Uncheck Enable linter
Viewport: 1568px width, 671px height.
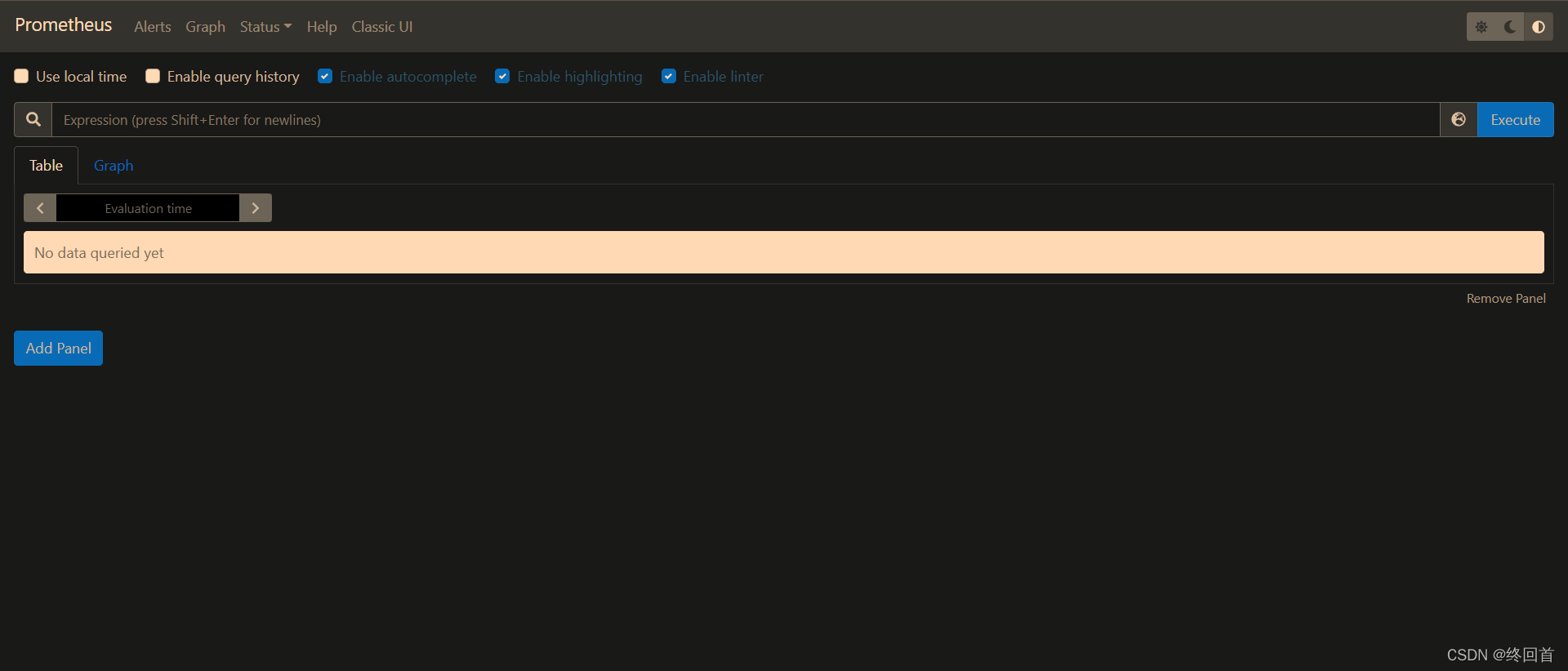click(x=669, y=76)
